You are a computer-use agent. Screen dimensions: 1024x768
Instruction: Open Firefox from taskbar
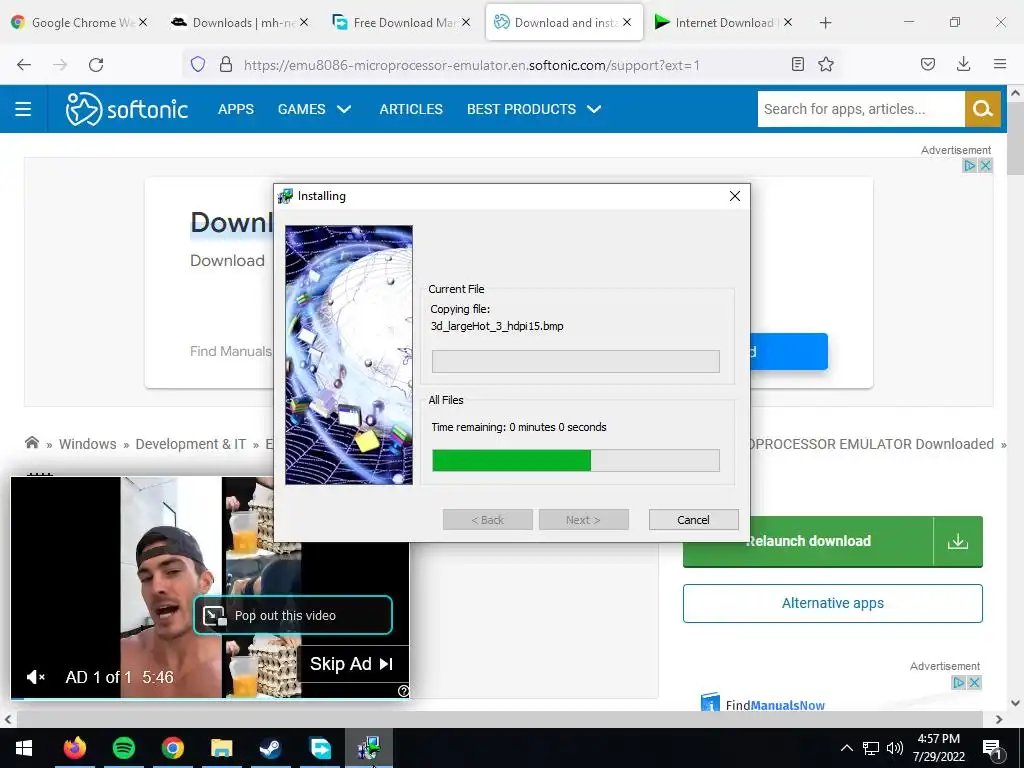pos(74,748)
